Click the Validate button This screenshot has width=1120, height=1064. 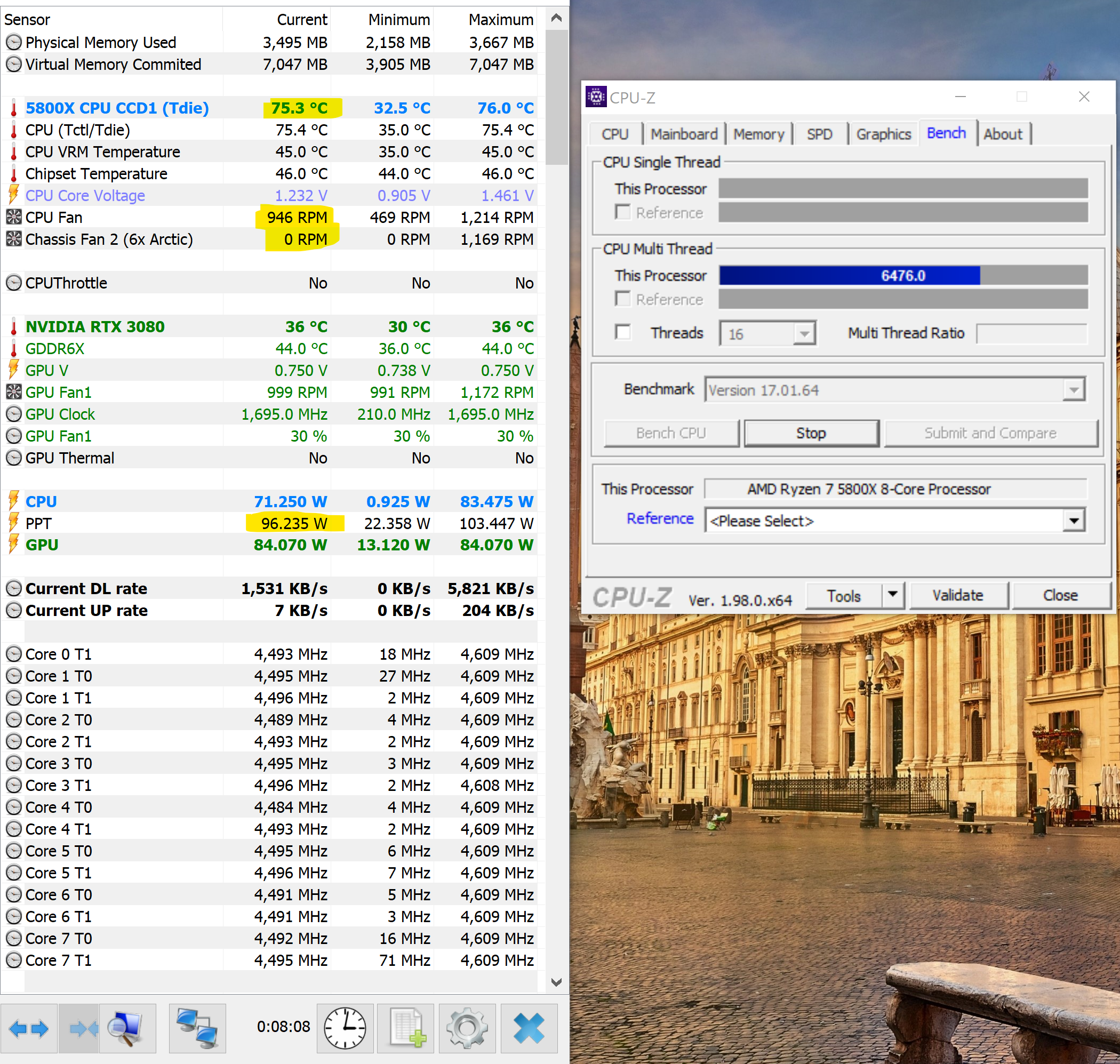[957, 596]
